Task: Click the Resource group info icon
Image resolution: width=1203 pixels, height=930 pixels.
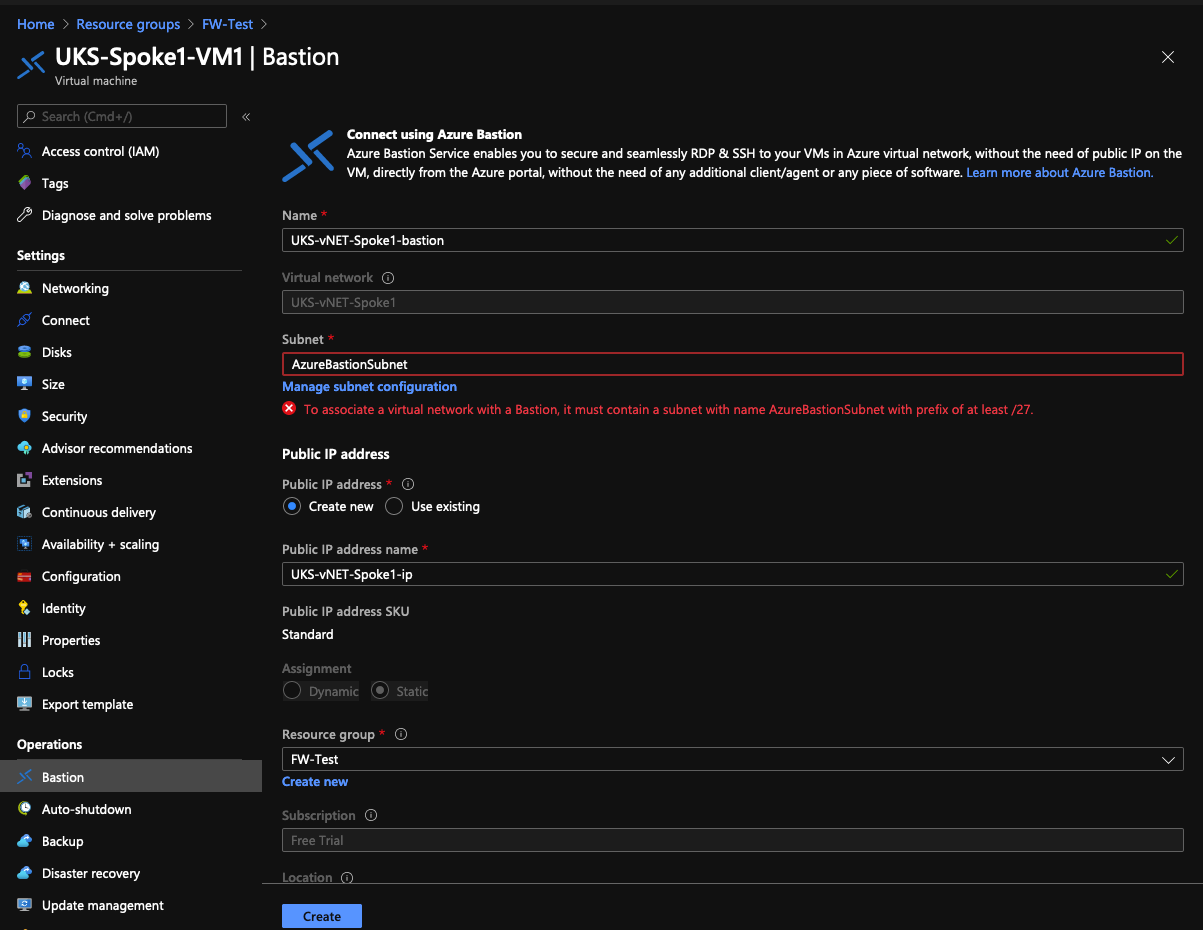Action: coord(401,734)
